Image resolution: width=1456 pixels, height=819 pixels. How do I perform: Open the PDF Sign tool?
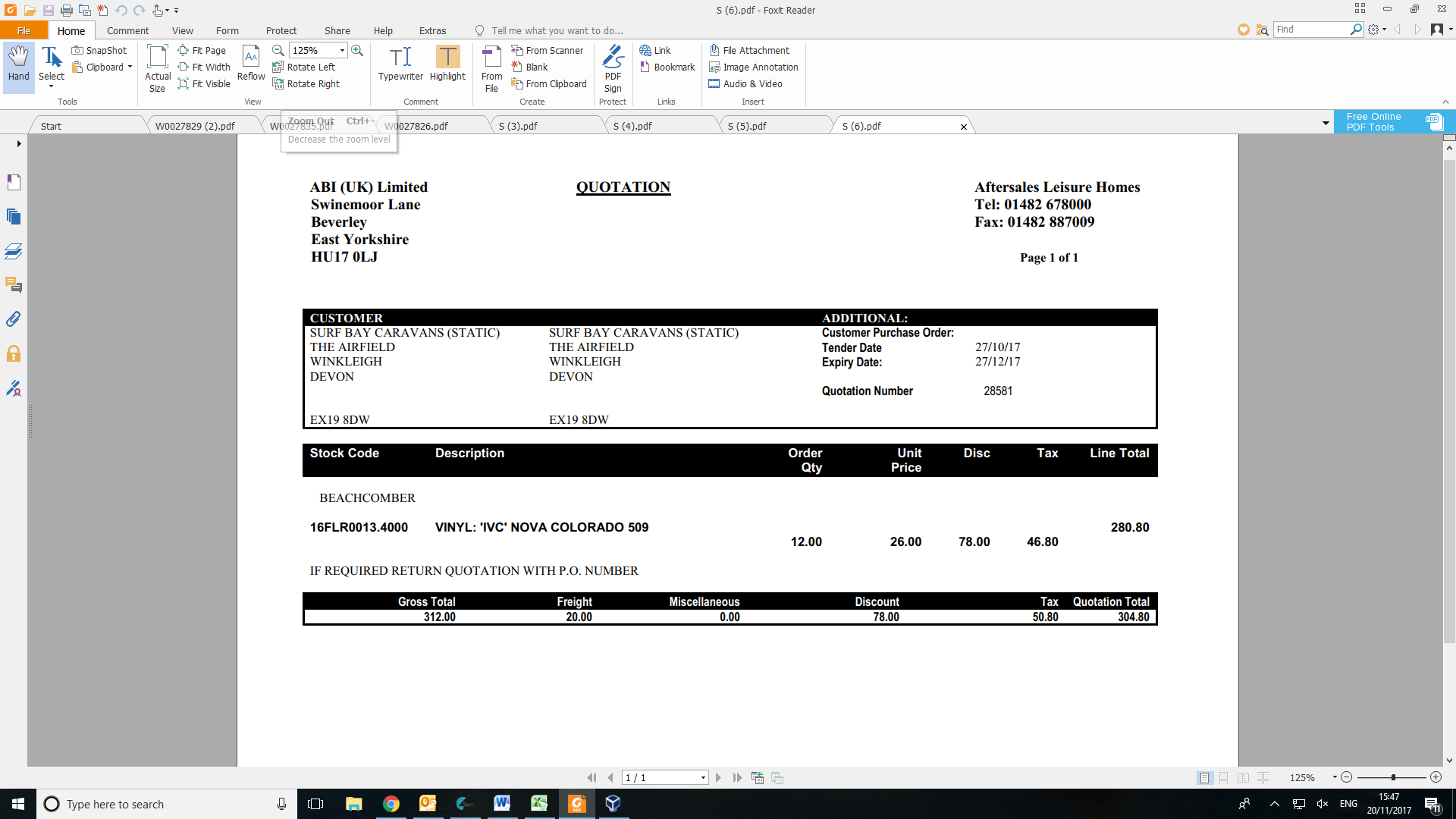pyautogui.click(x=613, y=68)
